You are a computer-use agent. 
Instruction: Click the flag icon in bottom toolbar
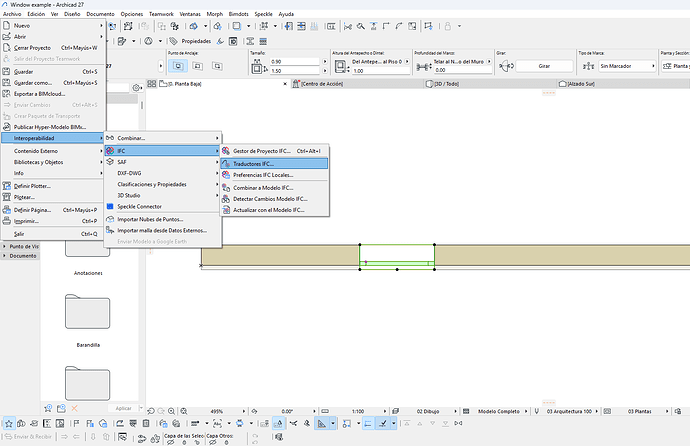pyautogui.click(x=76, y=424)
